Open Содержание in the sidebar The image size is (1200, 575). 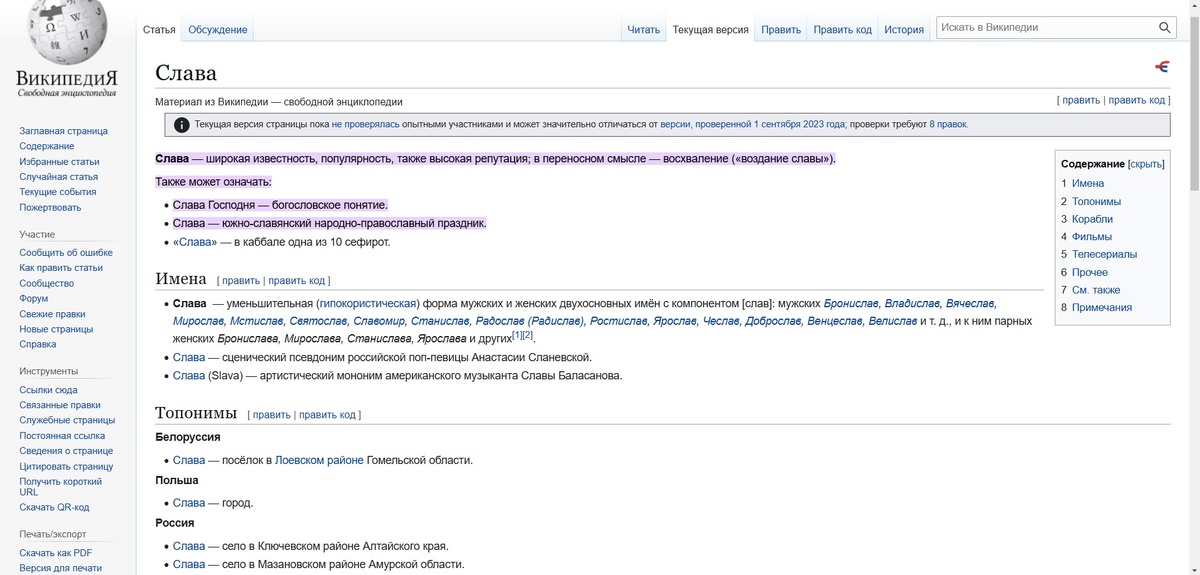(47, 146)
